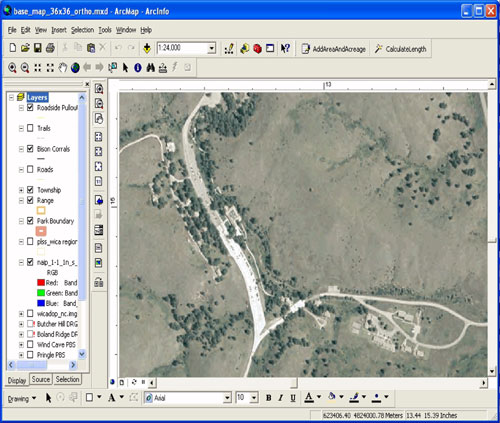Screen dimensions: 500x423
Task: Collapse the Layers data frame tree
Action: (11, 97)
